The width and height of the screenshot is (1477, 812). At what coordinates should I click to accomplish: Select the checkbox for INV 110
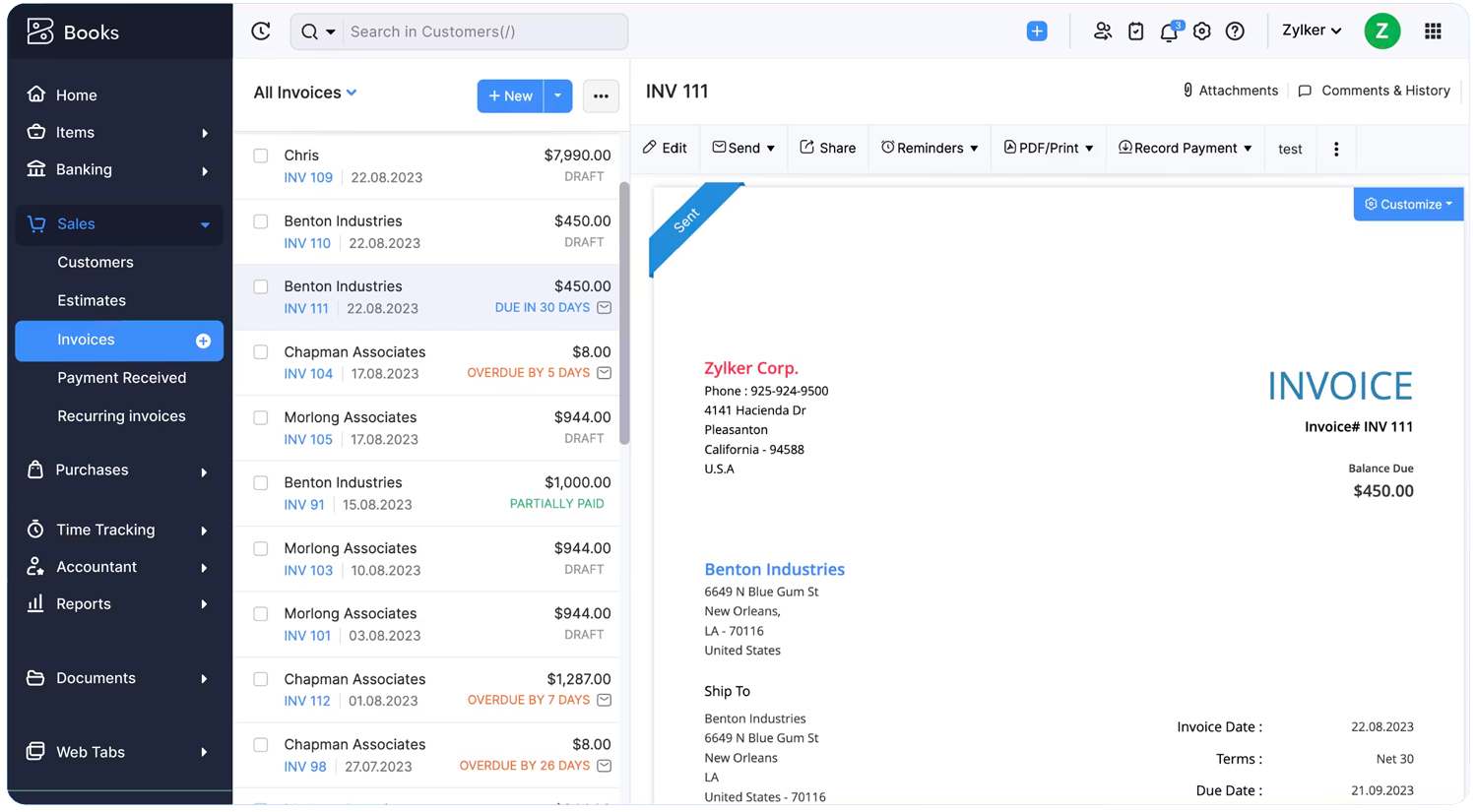click(261, 221)
